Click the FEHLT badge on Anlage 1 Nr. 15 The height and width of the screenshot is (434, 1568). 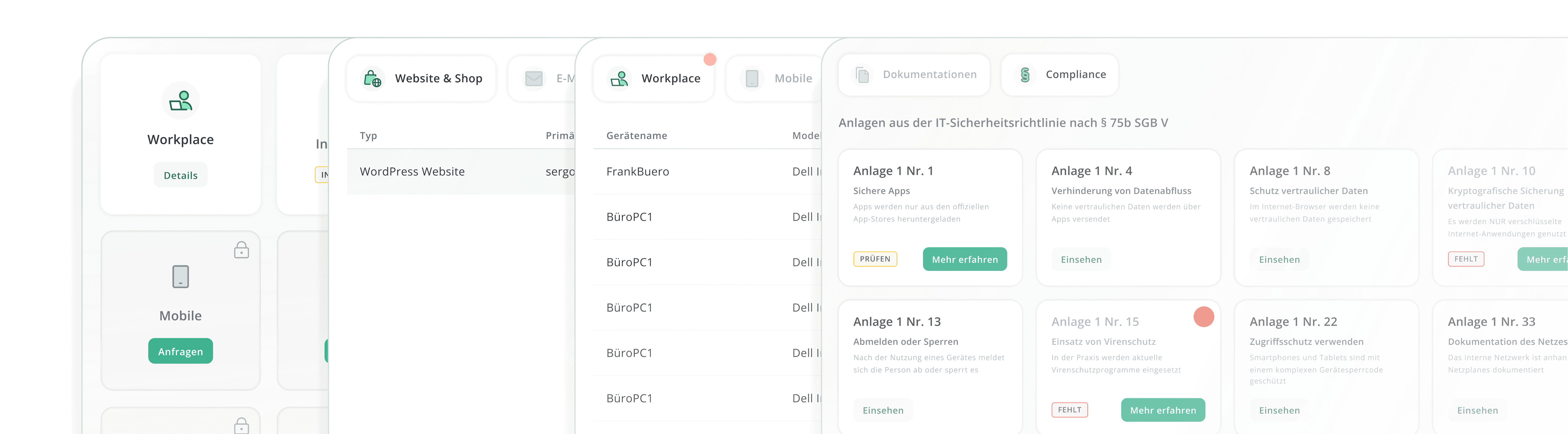[1069, 410]
